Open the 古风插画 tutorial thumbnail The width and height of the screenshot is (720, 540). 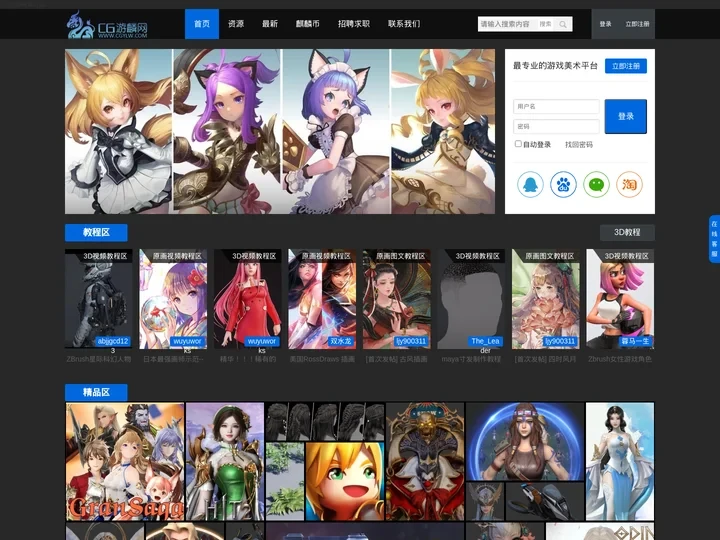397,299
